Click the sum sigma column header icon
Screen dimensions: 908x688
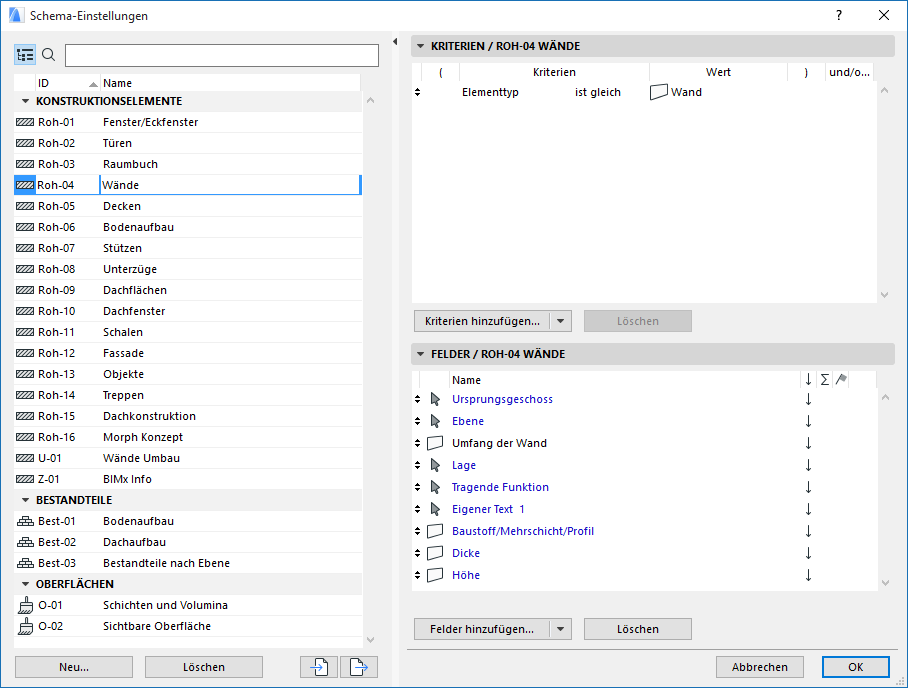point(825,380)
